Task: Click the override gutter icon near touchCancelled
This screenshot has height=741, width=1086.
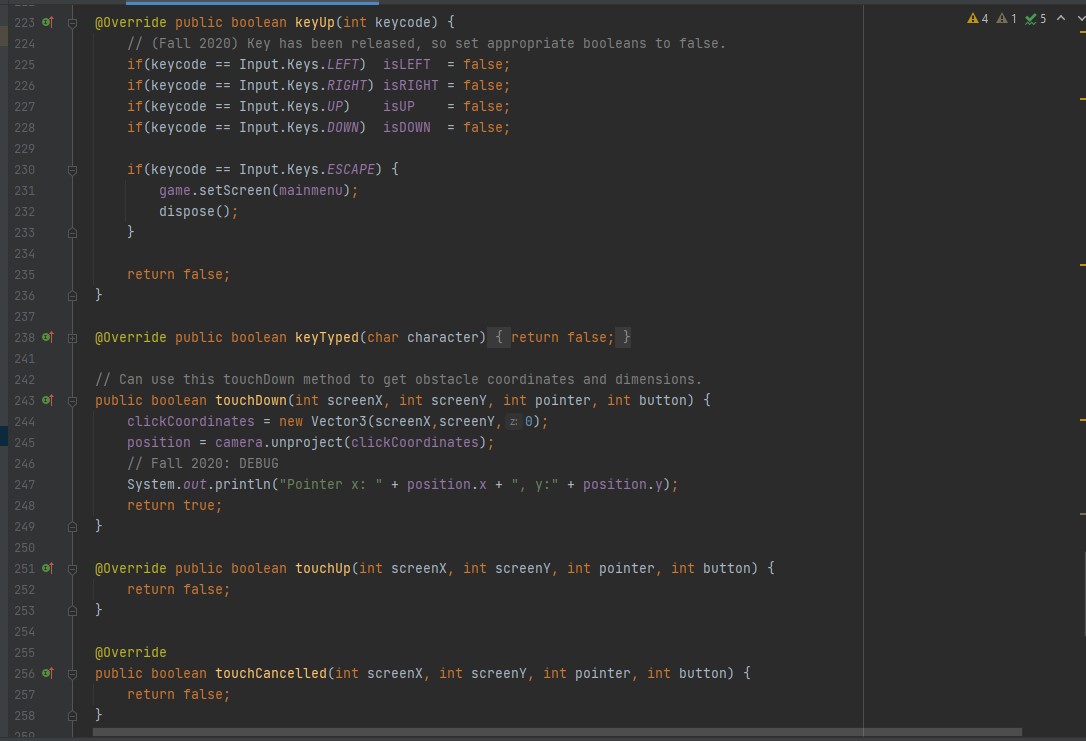Action: click(x=47, y=673)
